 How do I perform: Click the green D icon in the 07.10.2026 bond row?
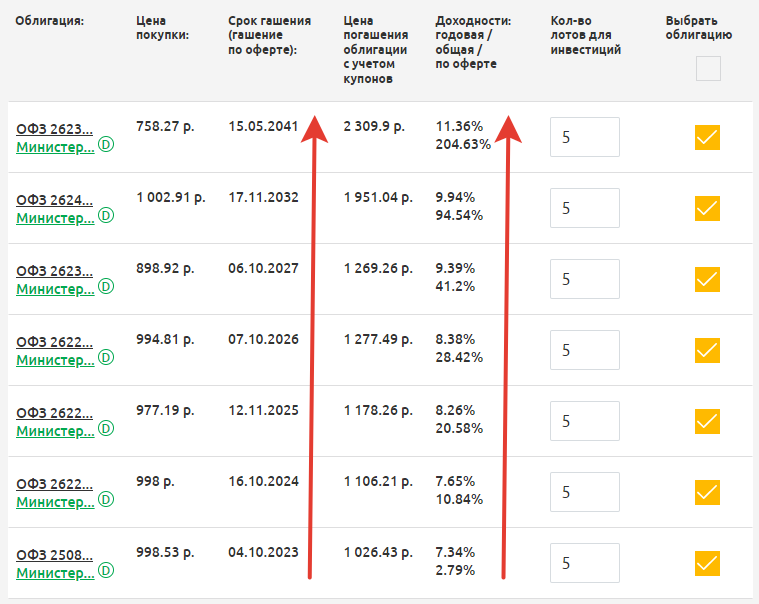(105, 358)
